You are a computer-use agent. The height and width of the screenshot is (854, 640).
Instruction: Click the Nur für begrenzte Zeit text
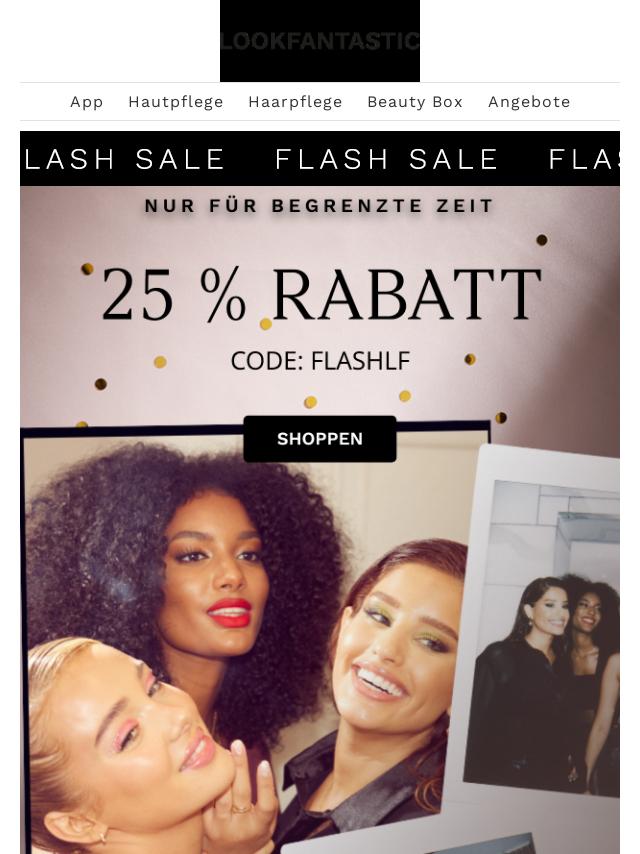point(319,206)
